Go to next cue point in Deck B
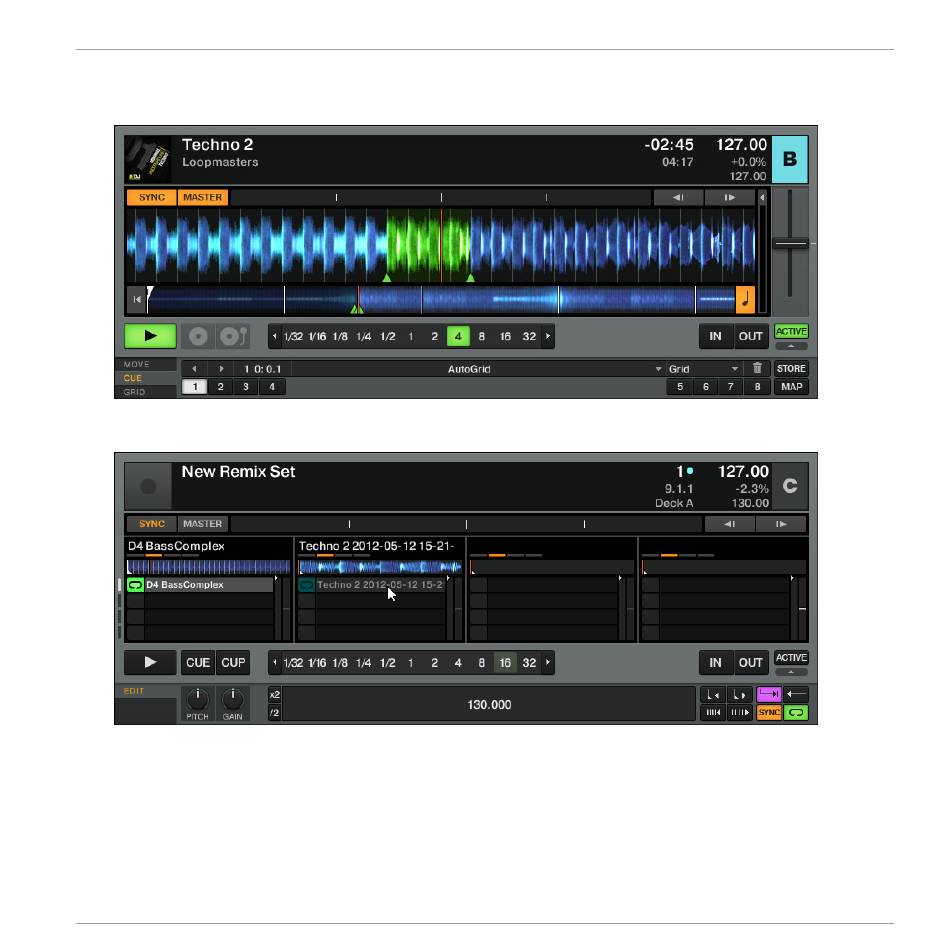Image resolution: width=950 pixels, height=951 pixels. [x=221, y=369]
